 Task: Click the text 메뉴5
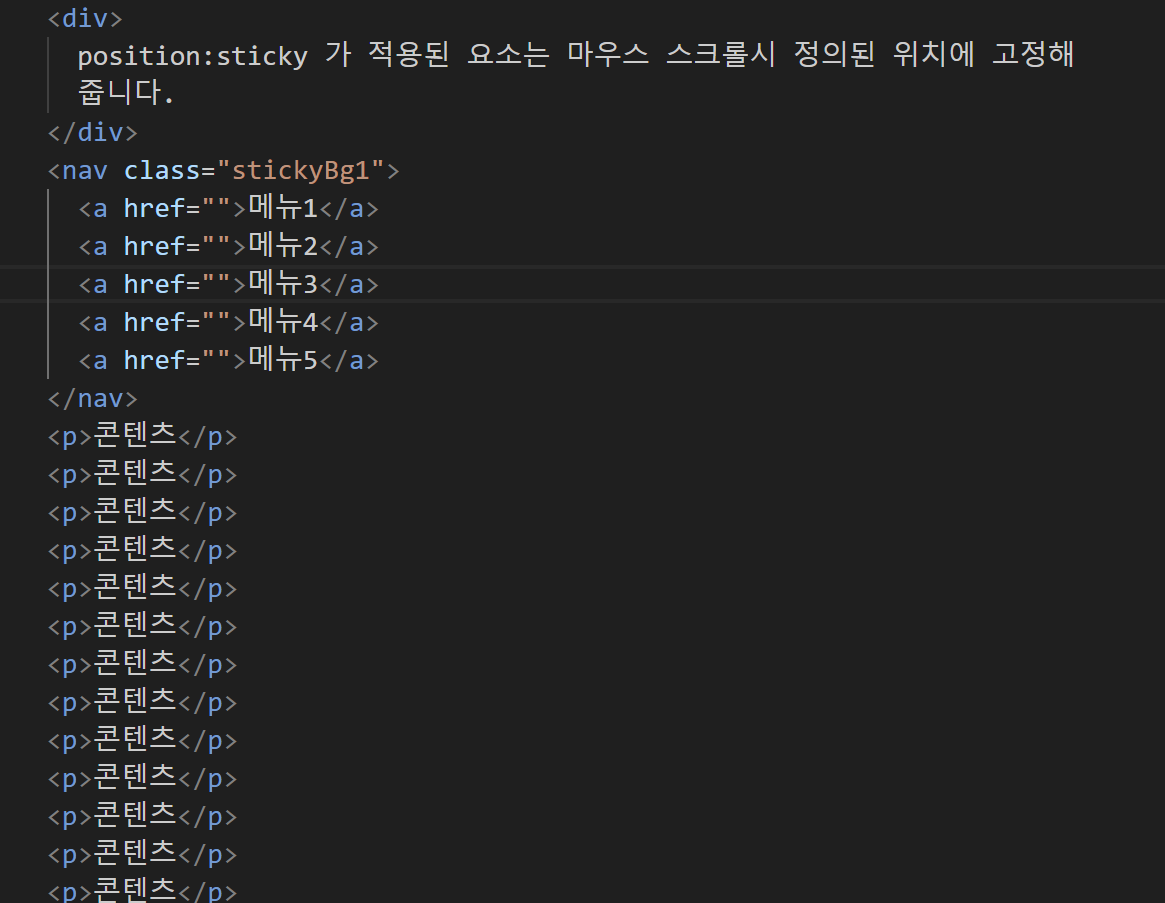[x=282, y=359]
